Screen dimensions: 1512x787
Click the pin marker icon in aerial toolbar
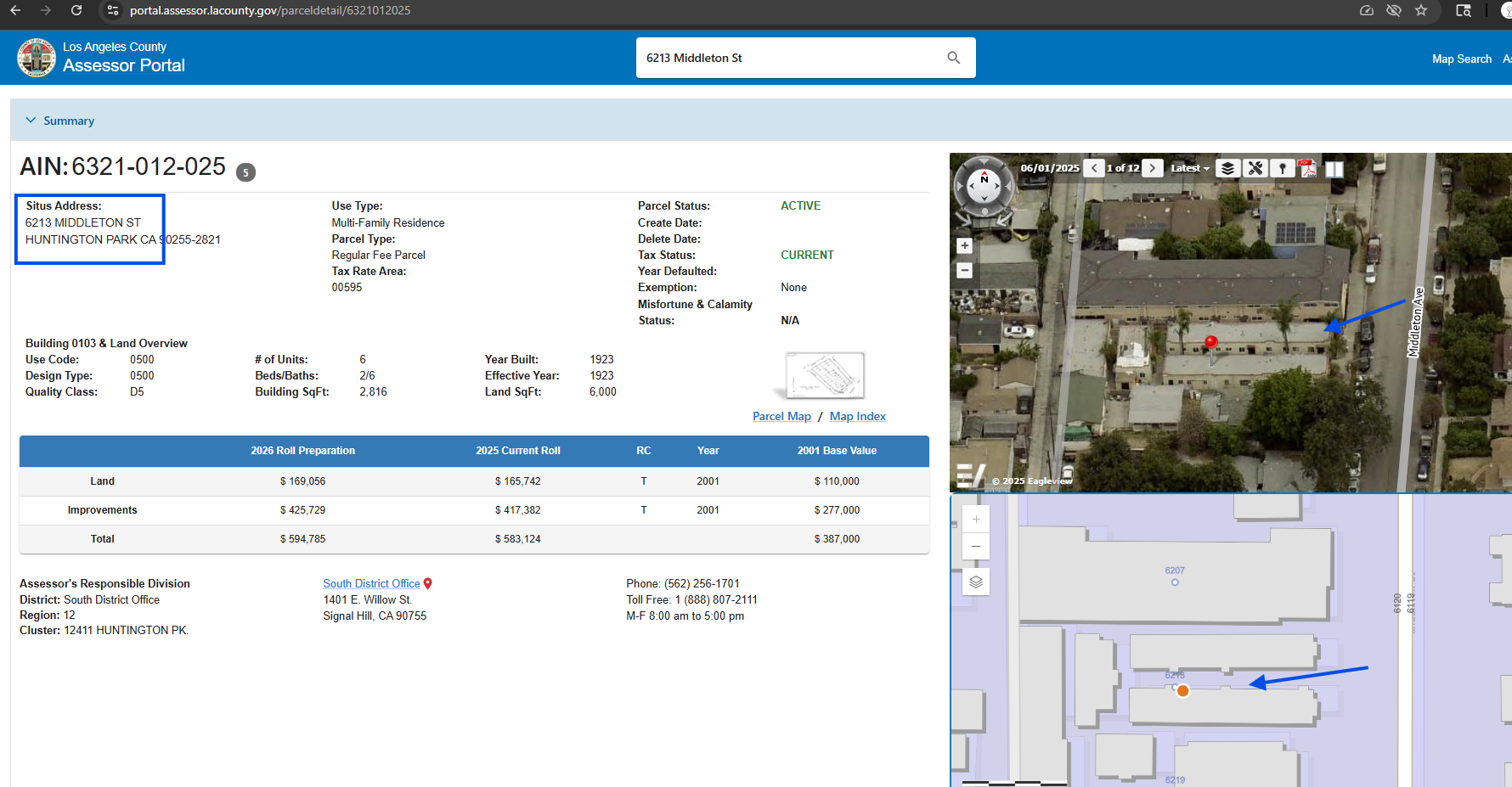point(1283,168)
